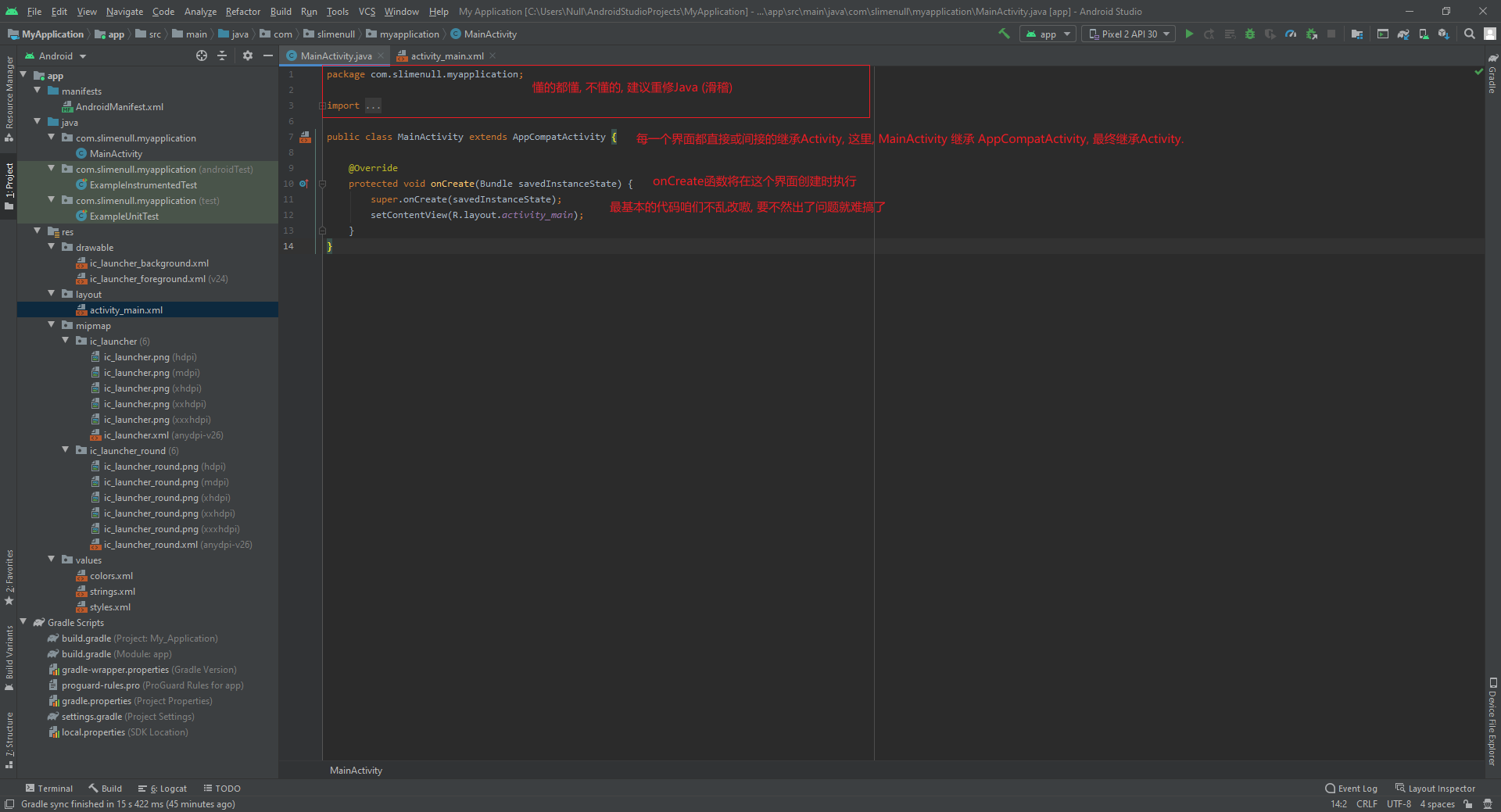This screenshot has height=812, width=1501.
Task: Click Select Opened File target icon
Action: tap(202, 55)
